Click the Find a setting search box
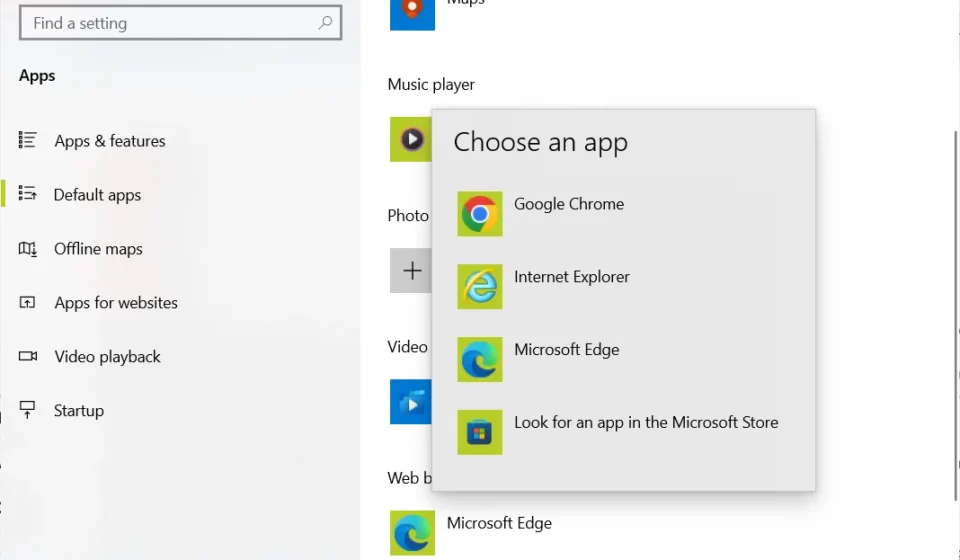 click(181, 23)
